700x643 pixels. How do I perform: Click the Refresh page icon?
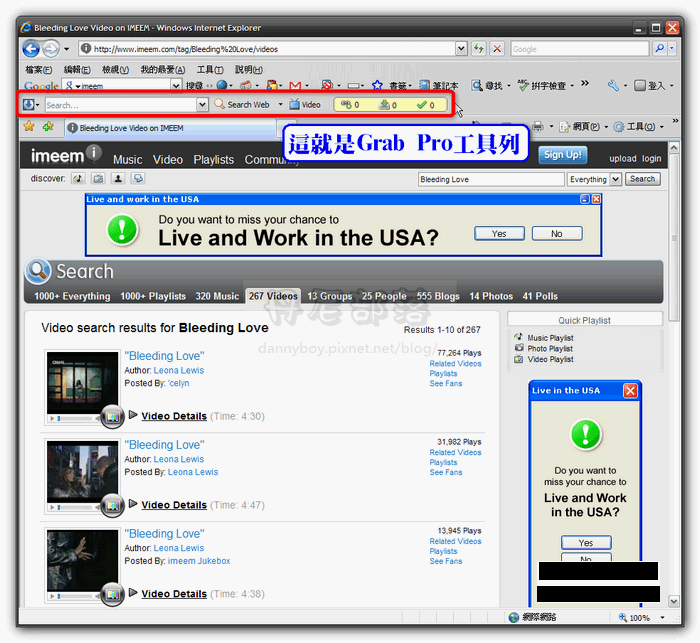pyautogui.click(x=479, y=49)
